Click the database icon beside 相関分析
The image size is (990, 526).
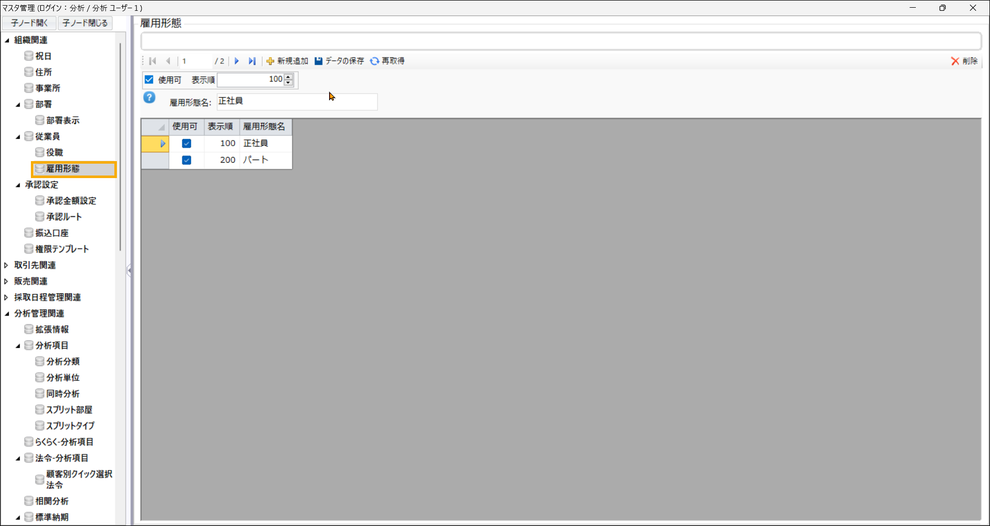28,501
